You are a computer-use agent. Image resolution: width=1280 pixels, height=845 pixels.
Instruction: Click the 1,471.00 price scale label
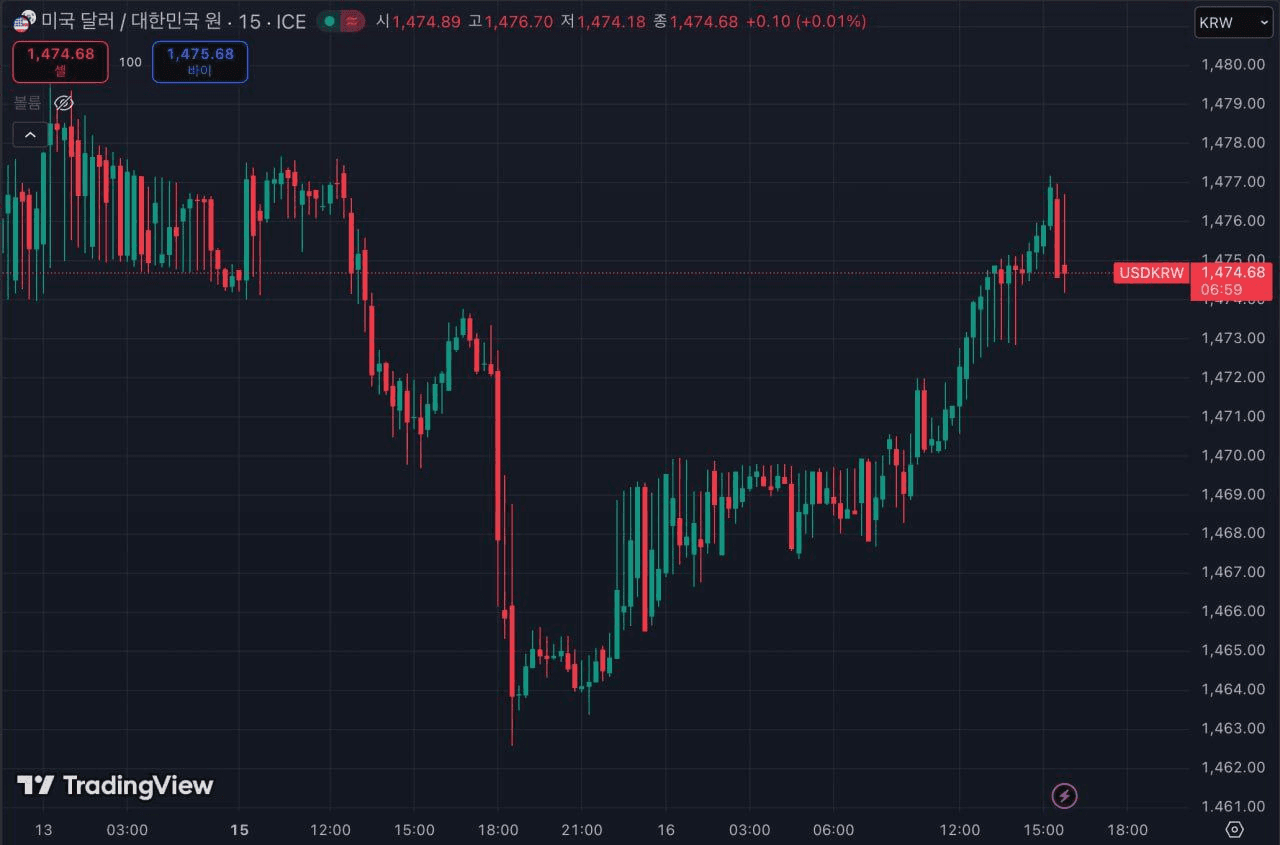click(x=1232, y=416)
